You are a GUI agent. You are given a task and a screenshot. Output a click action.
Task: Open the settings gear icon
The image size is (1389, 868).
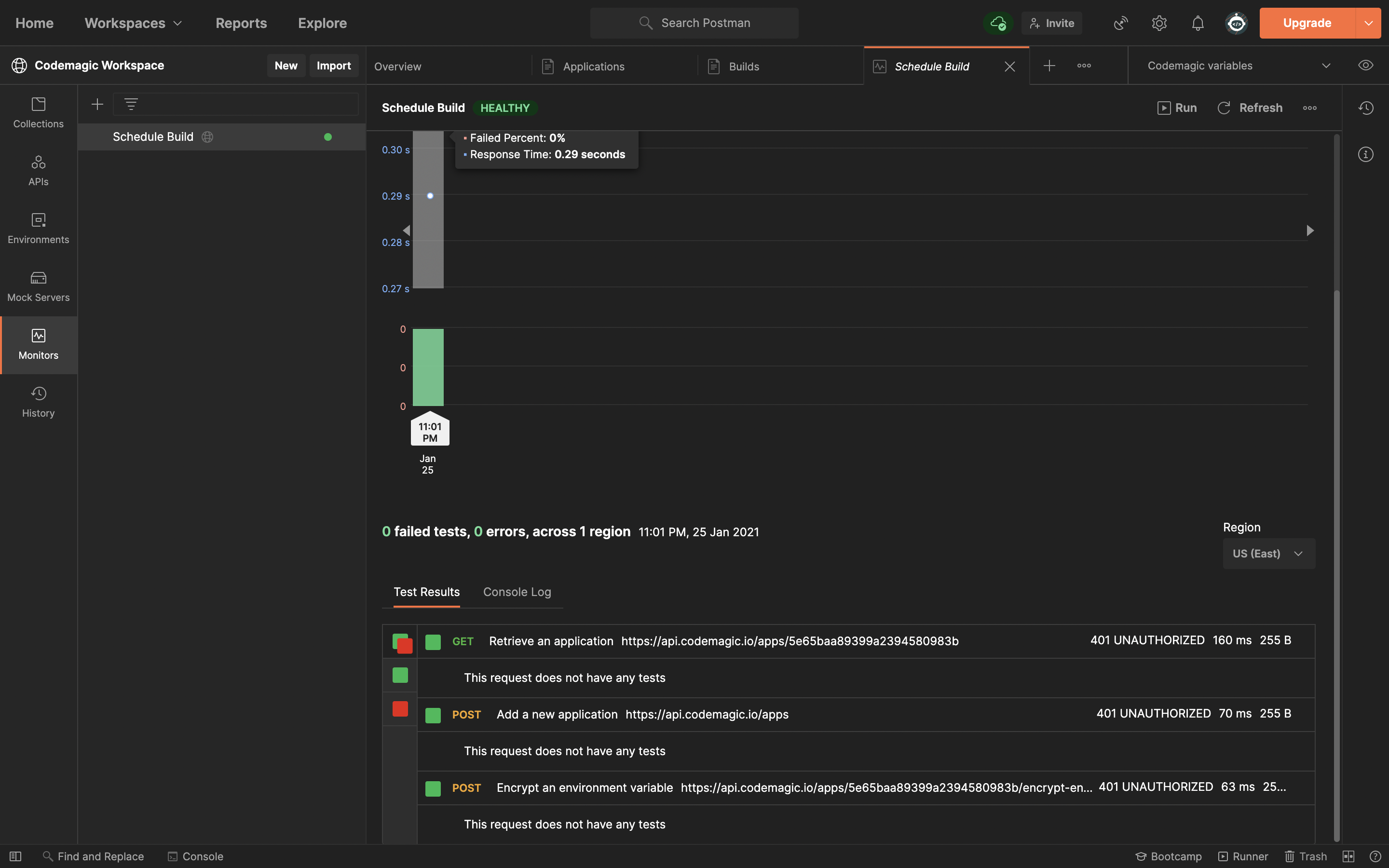(x=1159, y=23)
